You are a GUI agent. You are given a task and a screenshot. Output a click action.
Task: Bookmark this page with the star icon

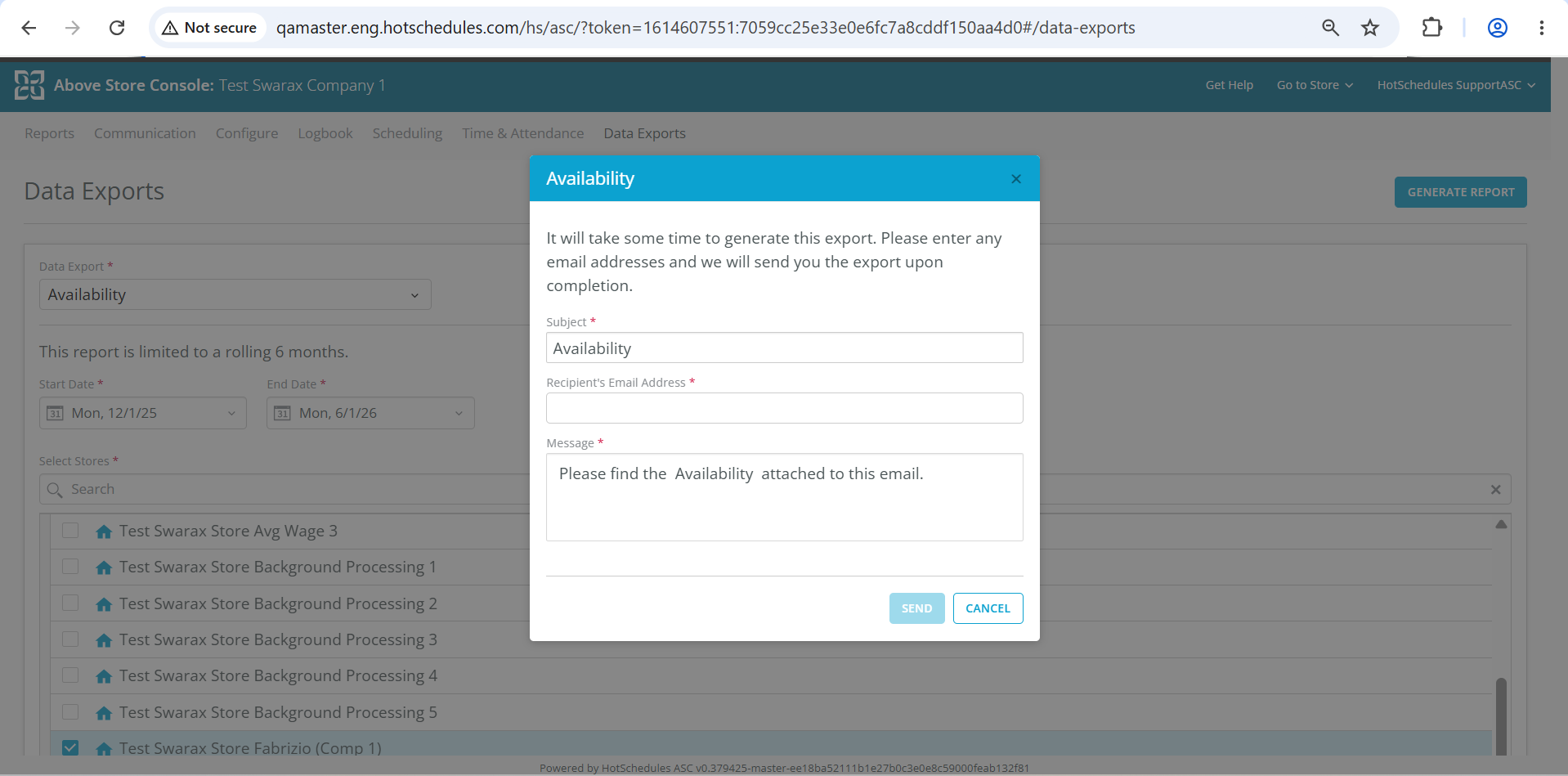[x=1370, y=28]
